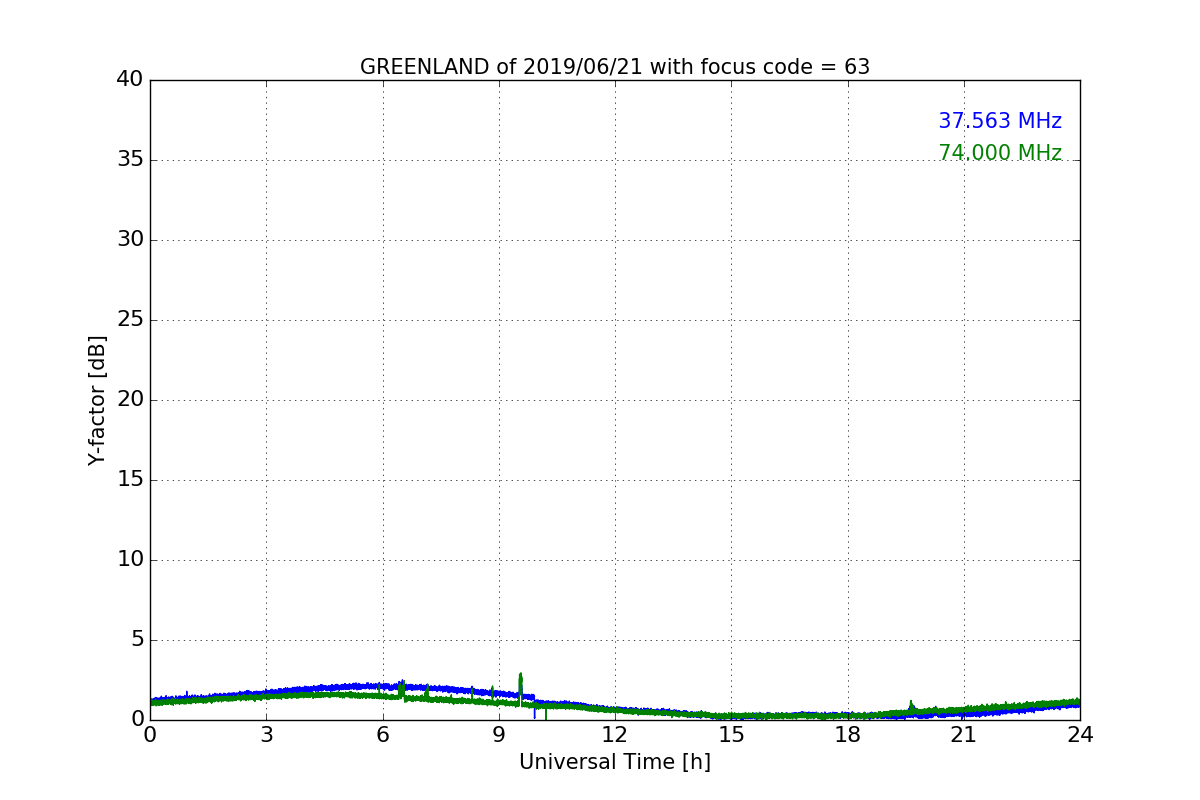
Task: Click the 'Y-factor [dB]' axis label
Action: pos(97,400)
